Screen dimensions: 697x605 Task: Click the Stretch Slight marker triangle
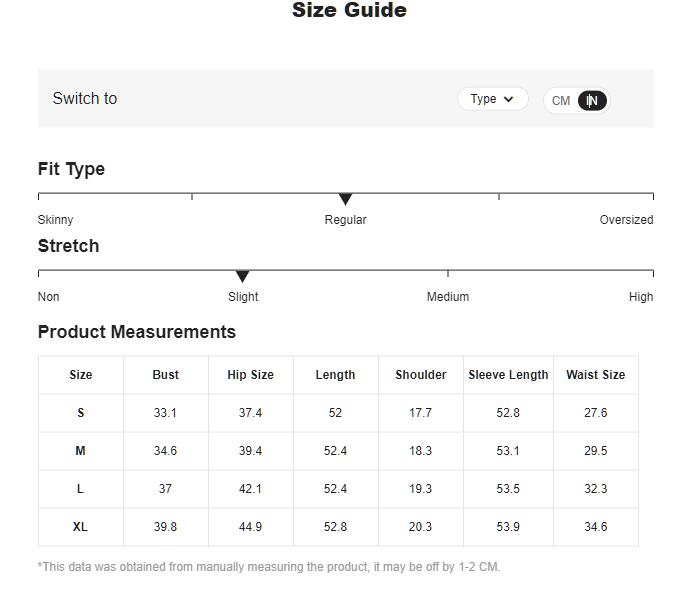point(242,276)
